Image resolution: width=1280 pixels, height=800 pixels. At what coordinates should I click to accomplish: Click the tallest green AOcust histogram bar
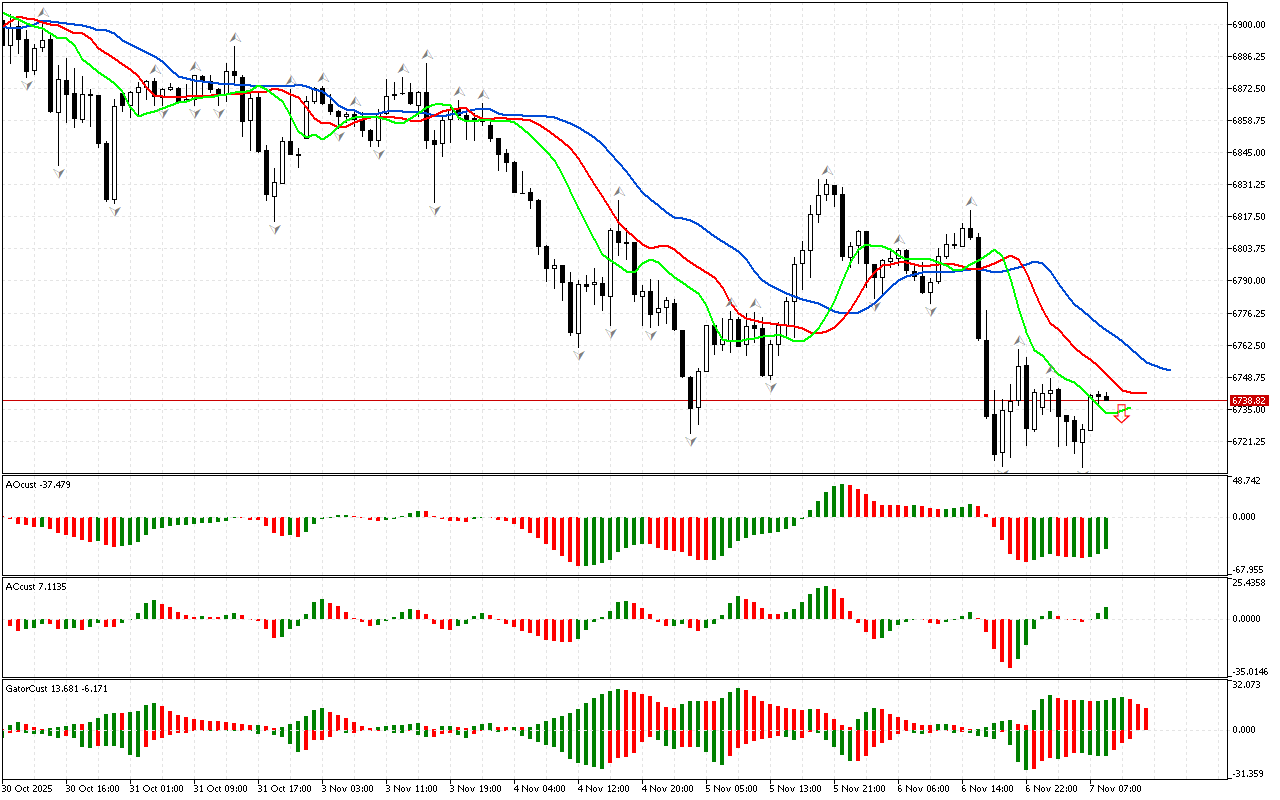pyautogui.click(x=842, y=500)
